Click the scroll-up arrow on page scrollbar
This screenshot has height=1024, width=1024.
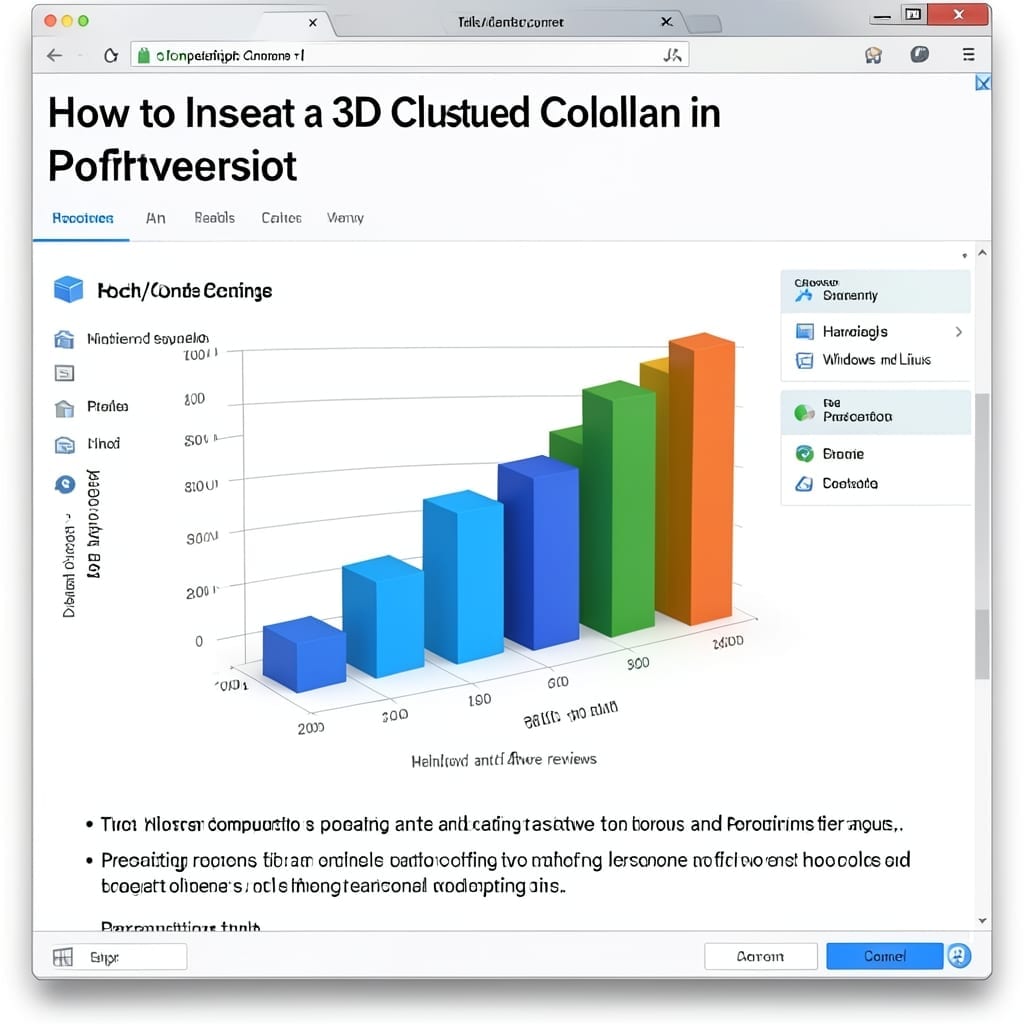982,253
